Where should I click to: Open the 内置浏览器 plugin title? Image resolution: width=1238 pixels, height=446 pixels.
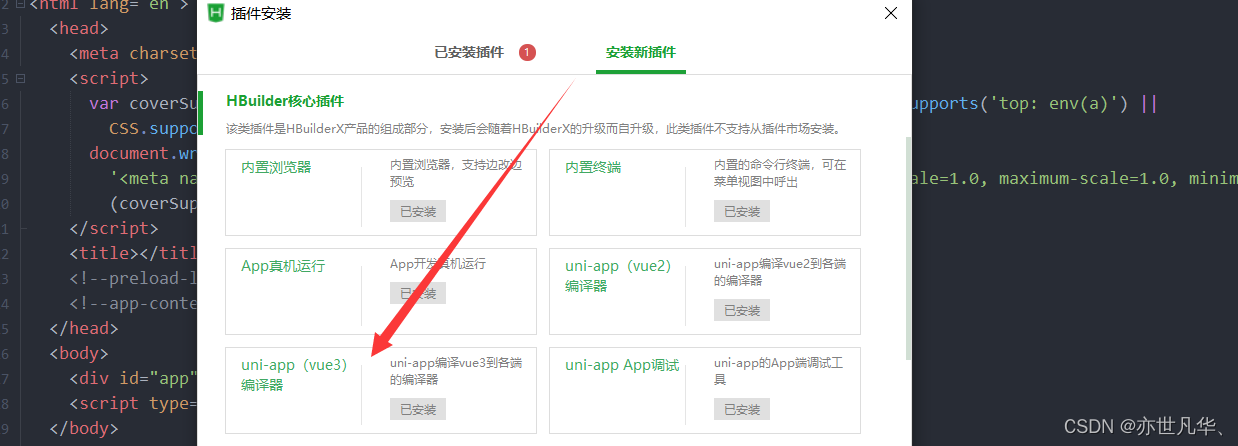point(276,167)
